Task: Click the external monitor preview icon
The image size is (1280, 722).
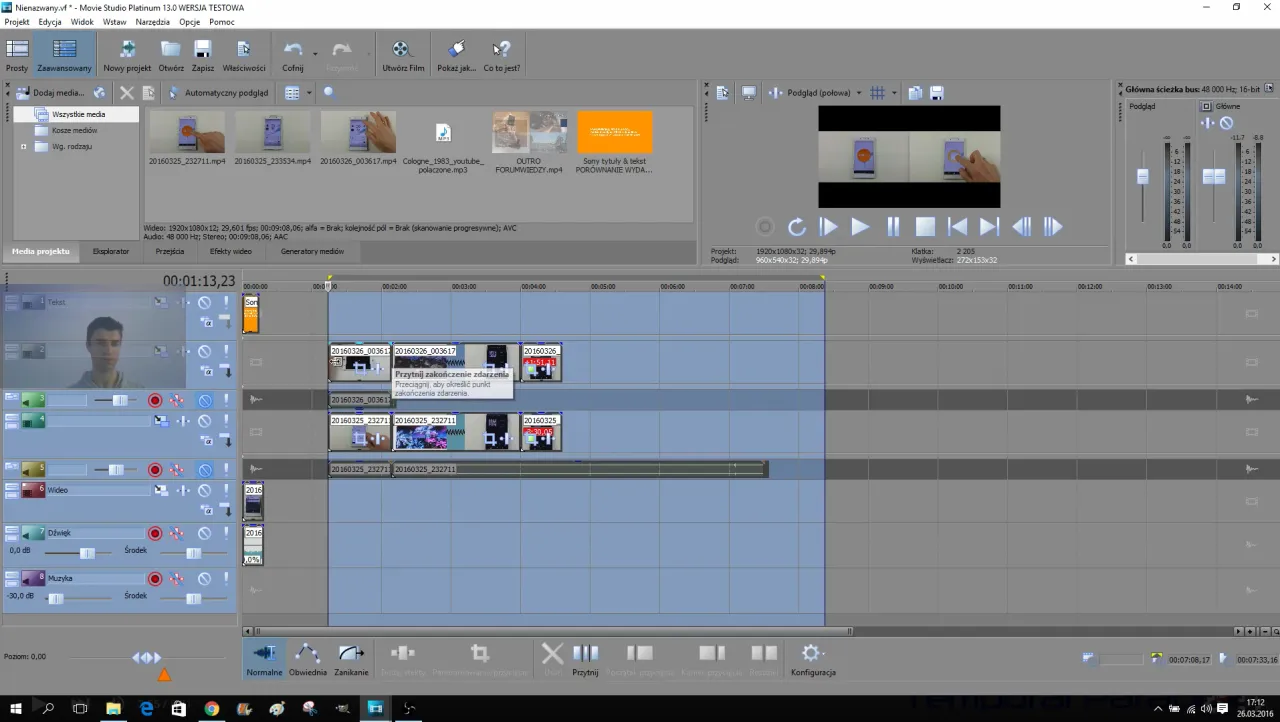Action: [x=748, y=93]
